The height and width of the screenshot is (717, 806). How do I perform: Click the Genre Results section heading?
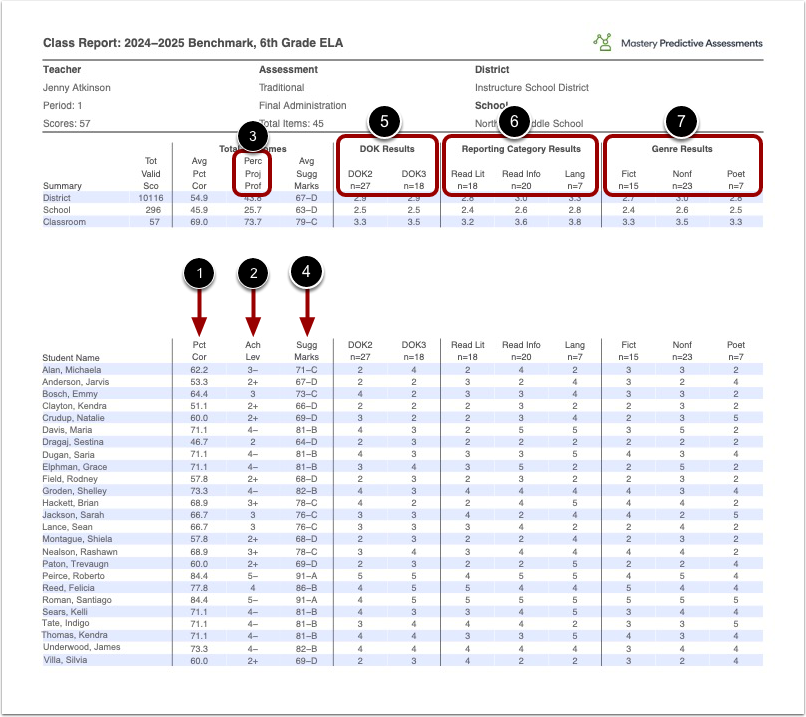(682, 149)
